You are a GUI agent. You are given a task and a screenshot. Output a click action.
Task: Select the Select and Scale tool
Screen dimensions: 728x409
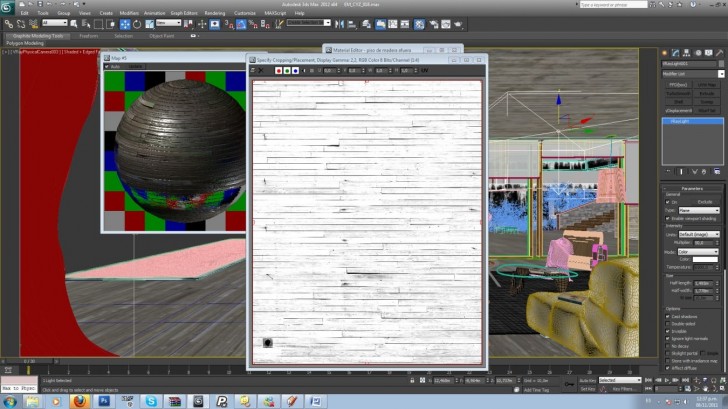click(x=150, y=24)
